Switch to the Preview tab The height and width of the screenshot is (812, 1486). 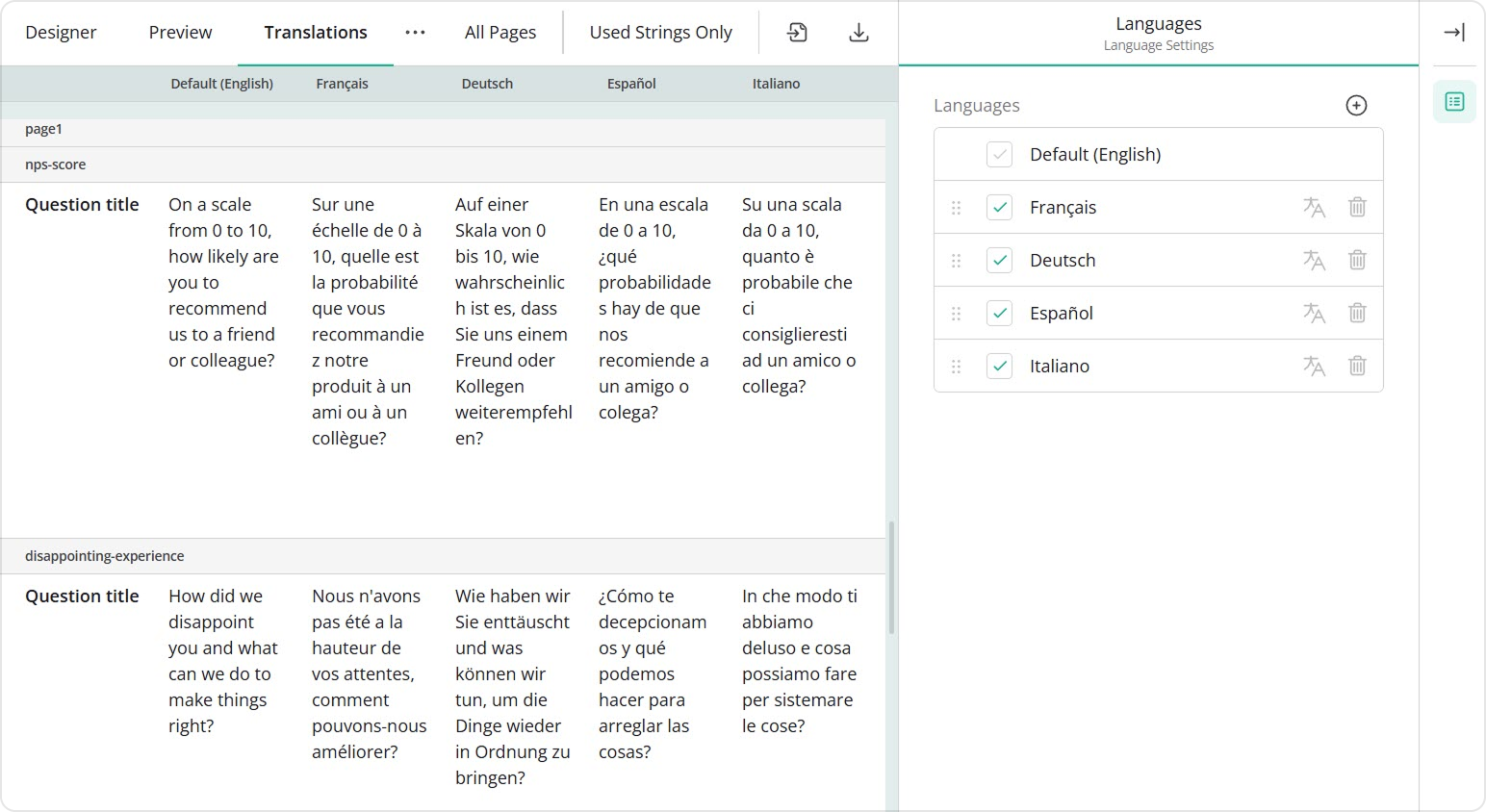(180, 32)
